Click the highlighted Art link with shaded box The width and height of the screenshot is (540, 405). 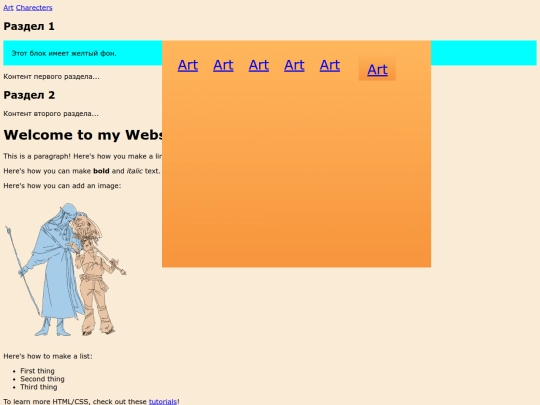(377, 70)
